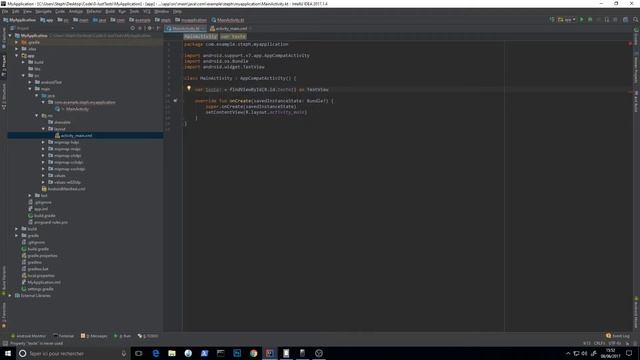The width and height of the screenshot is (640, 360).
Task: Collapse the app module node
Action: tap(17, 56)
